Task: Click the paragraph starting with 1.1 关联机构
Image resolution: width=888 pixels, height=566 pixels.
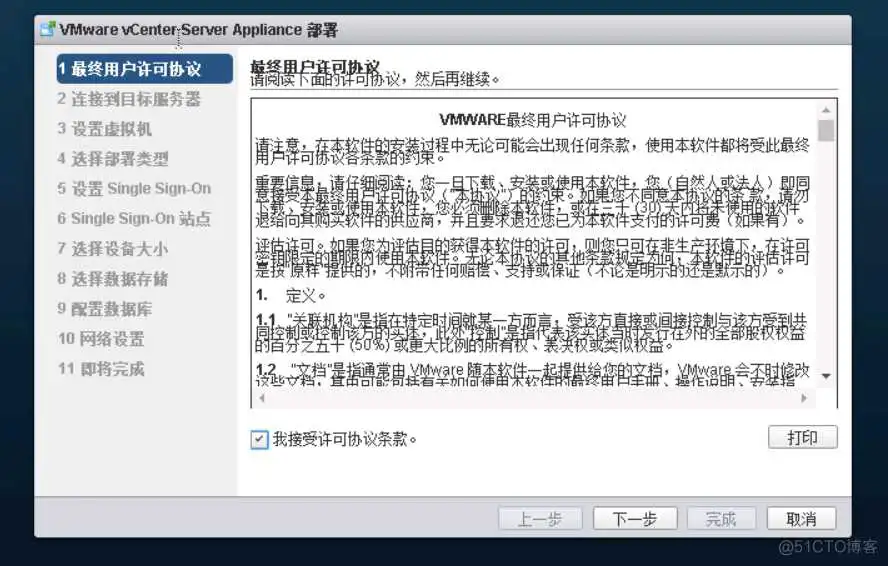Action: pos(531,331)
